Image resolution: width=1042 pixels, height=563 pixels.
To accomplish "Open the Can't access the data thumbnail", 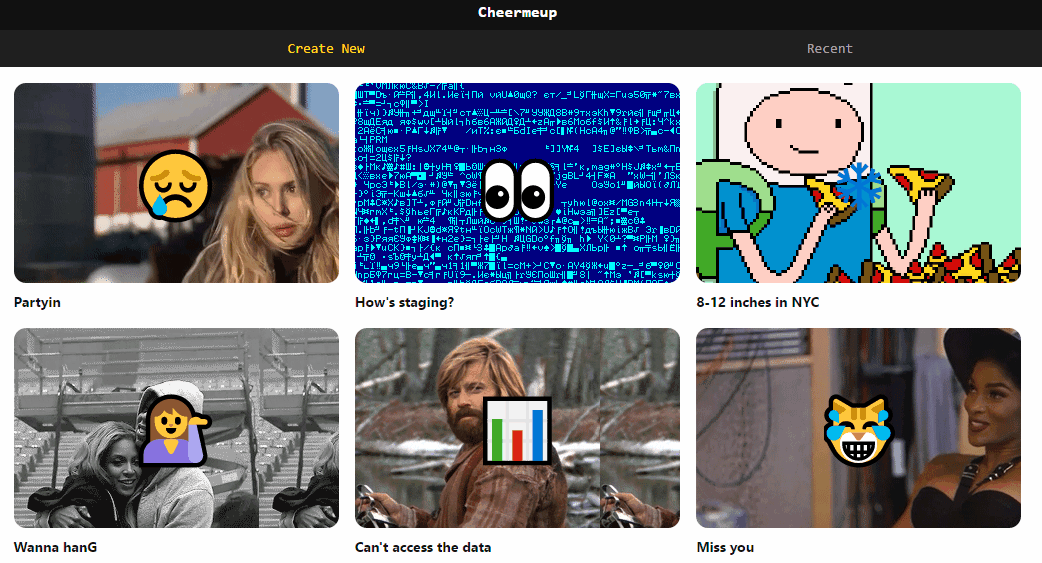I will pos(517,428).
